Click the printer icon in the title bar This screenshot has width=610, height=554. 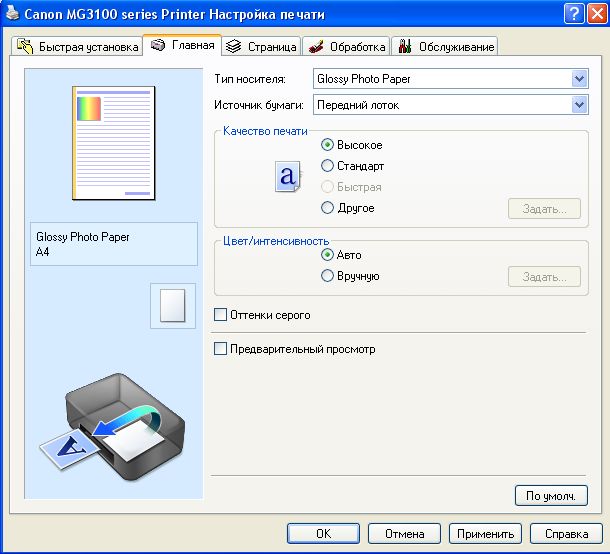click(x=12, y=13)
